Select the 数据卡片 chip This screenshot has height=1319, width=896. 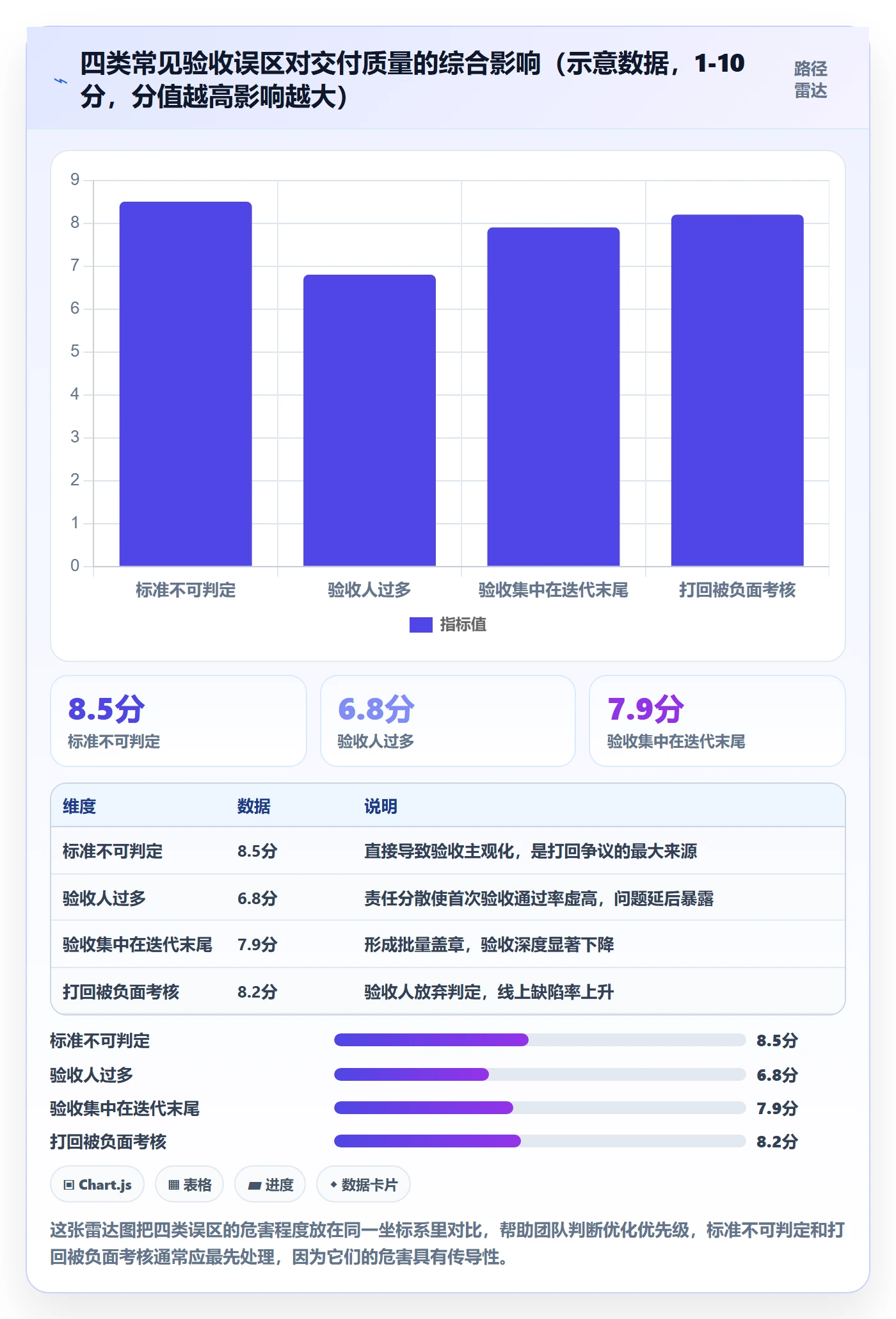[x=364, y=1185]
